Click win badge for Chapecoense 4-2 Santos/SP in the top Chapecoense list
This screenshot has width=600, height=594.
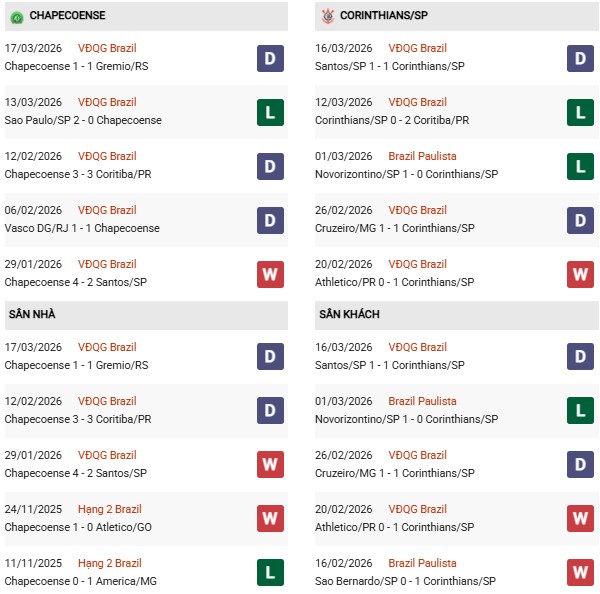point(270,274)
